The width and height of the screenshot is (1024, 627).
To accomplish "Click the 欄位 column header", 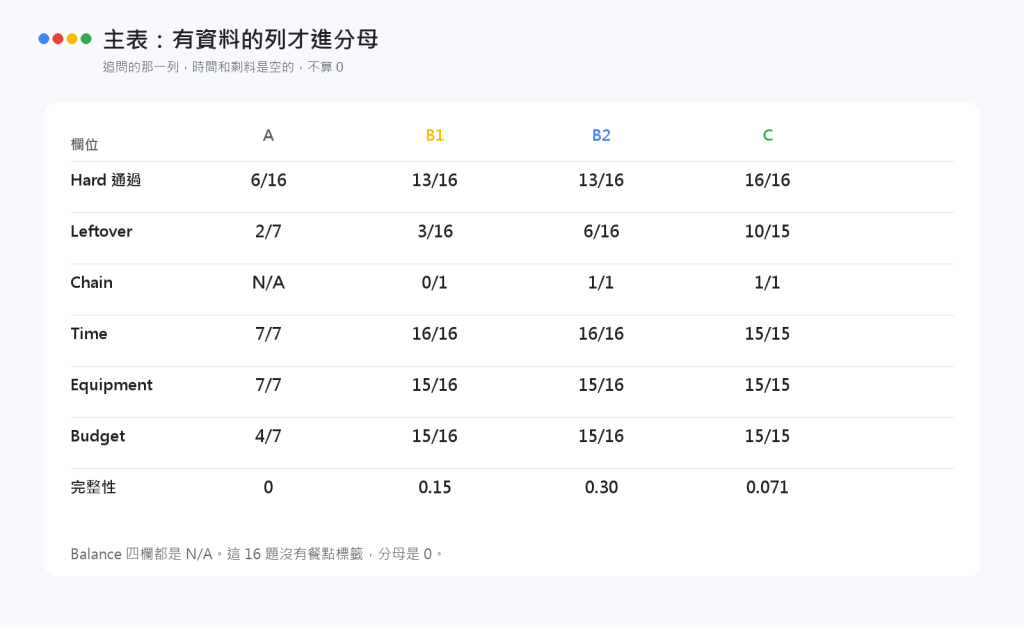I will [84, 144].
